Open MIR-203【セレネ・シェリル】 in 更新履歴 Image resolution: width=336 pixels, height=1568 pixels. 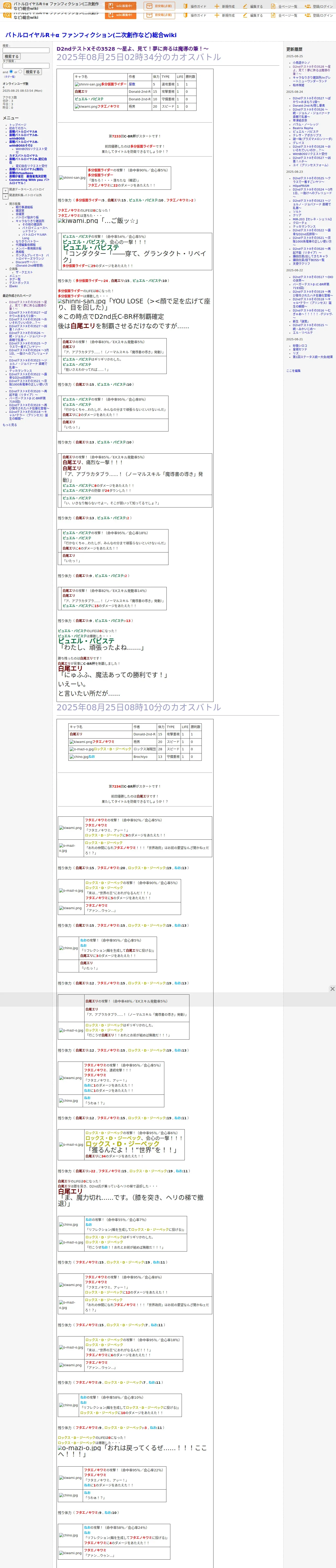click(312, 219)
